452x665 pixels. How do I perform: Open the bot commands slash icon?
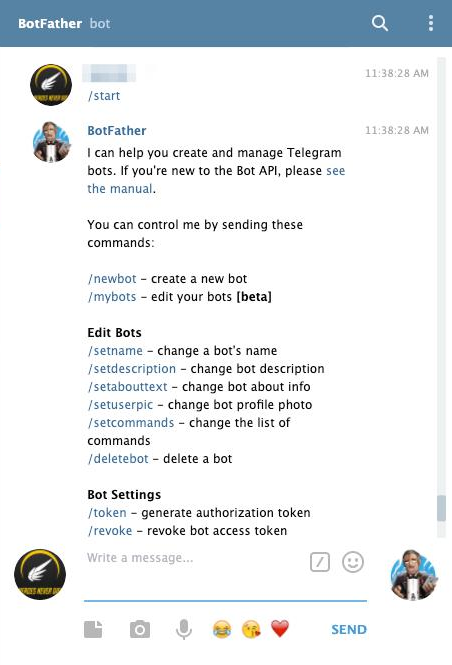tap(320, 562)
